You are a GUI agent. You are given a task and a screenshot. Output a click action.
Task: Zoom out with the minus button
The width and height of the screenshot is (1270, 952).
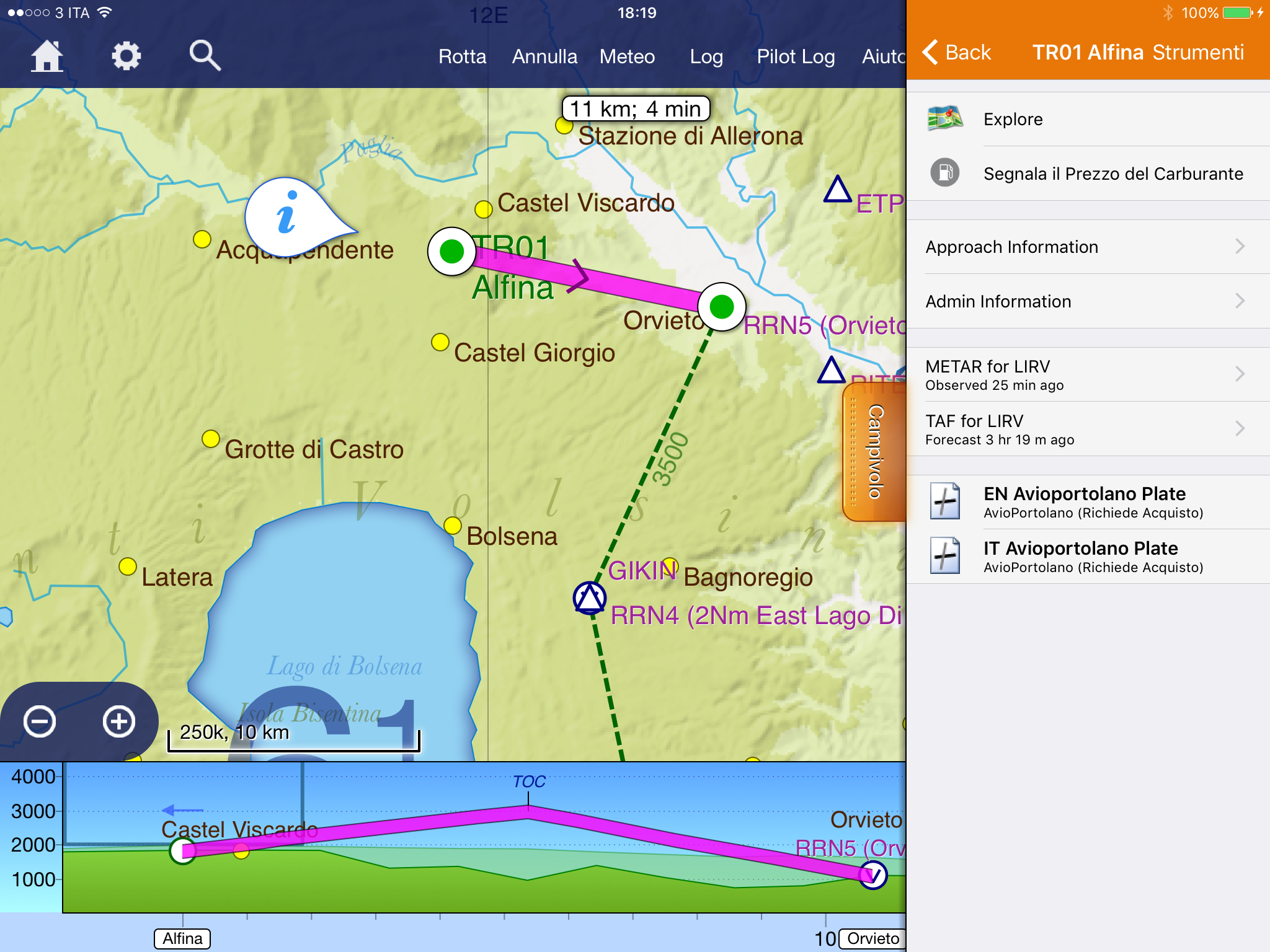[40, 721]
